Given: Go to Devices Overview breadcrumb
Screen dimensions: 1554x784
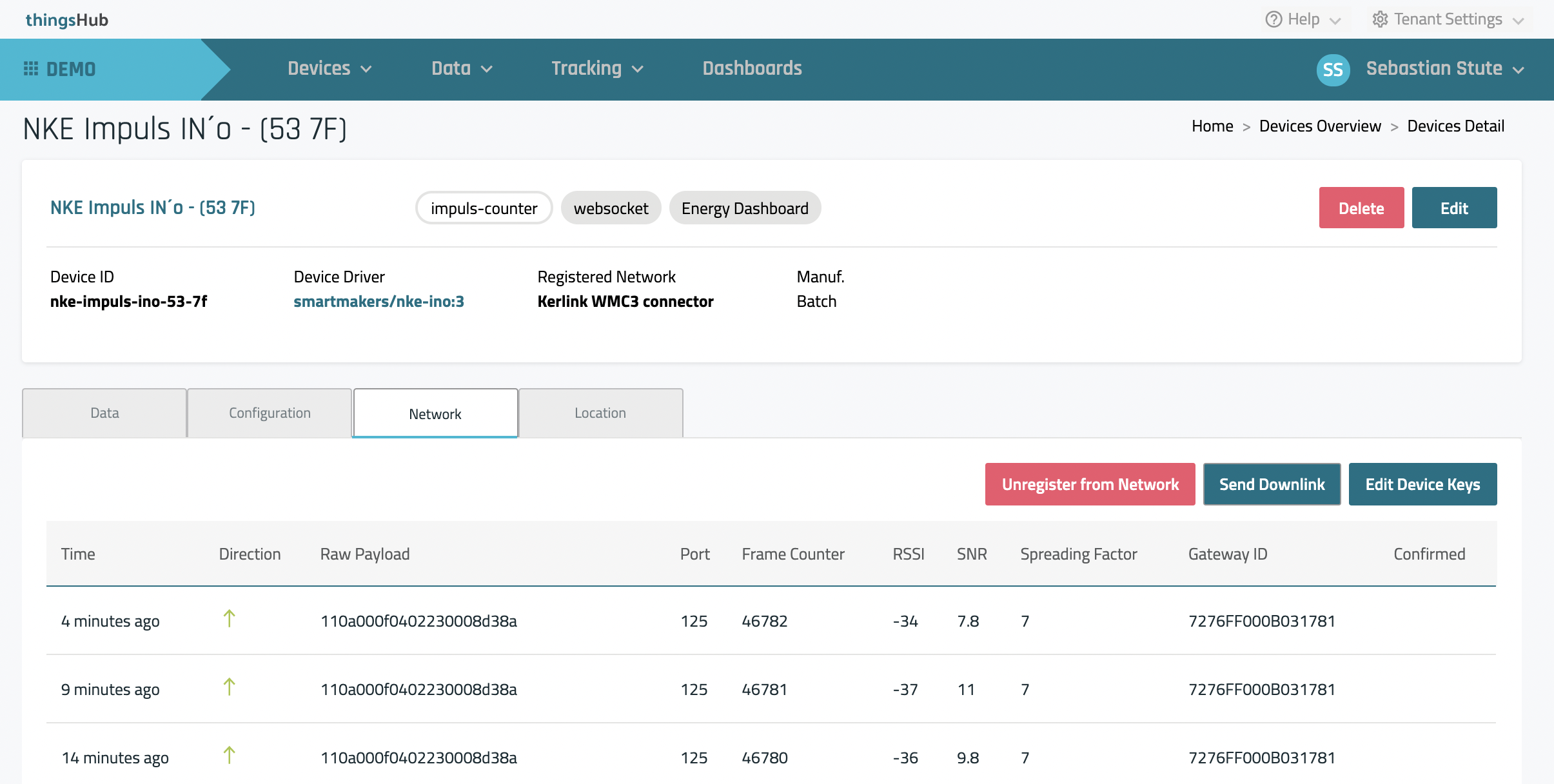Looking at the screenshot, I should 1320,126.
